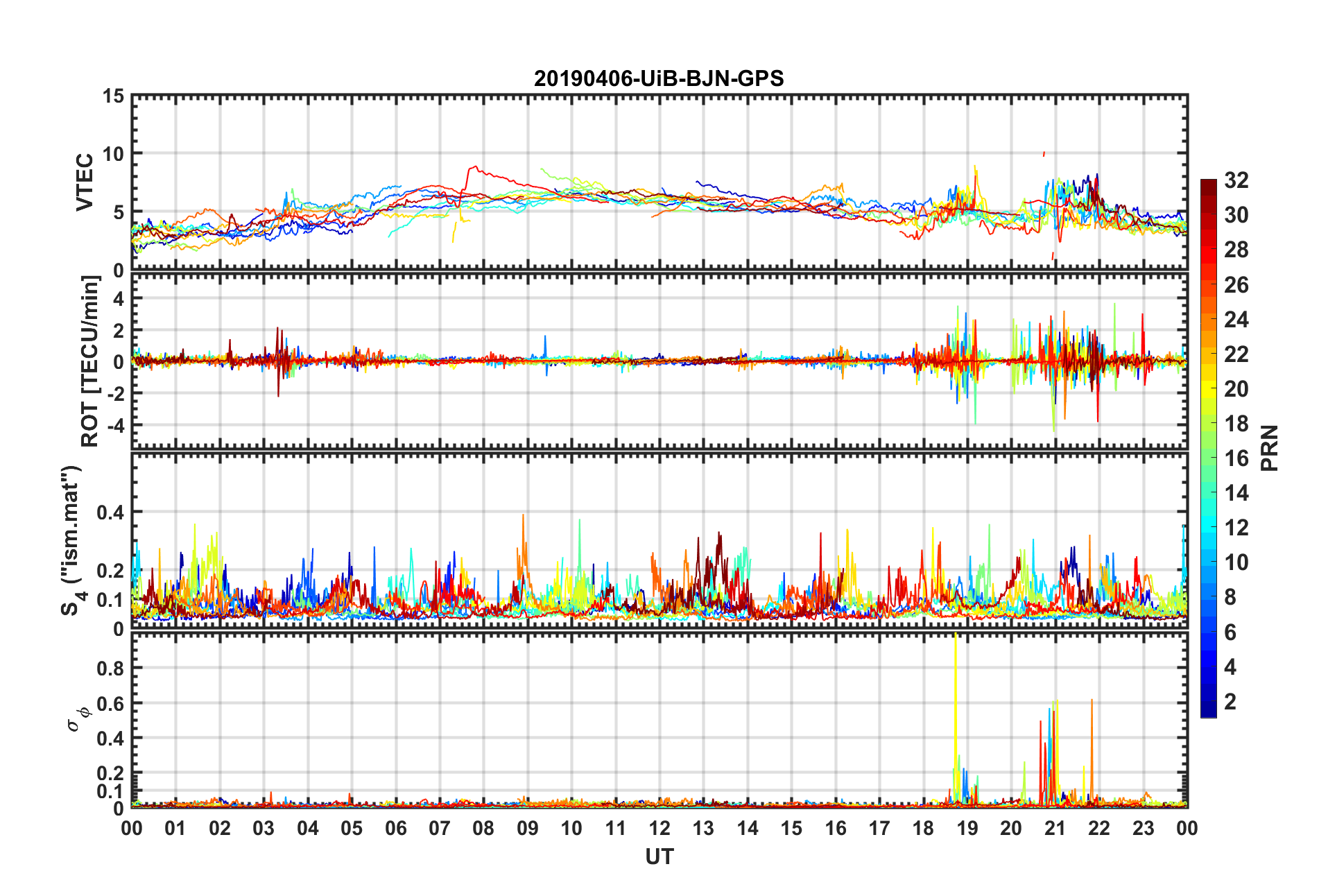The height and width of the screenshot is (896, 1319).
Task: Click x-axis tick label 09
Action: point(528,828)
